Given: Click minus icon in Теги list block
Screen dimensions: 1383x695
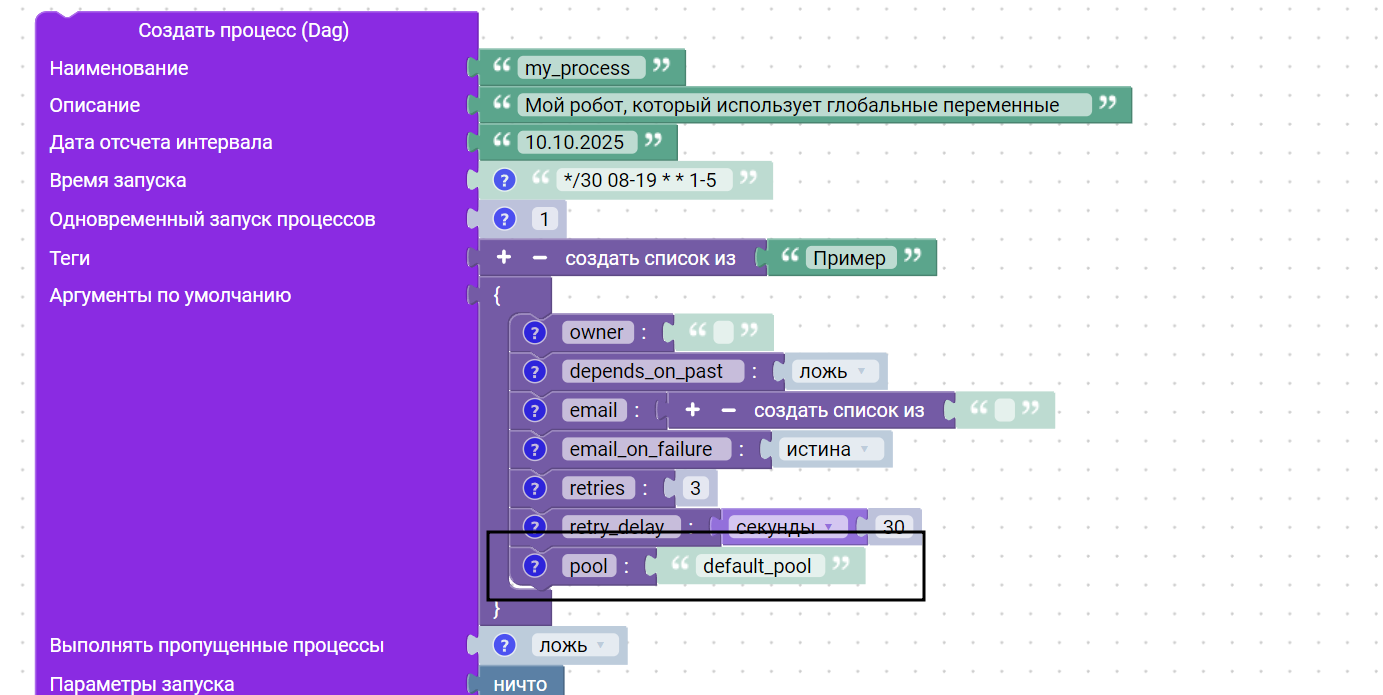Looking at the screenshot, I should tap(540, 258).
